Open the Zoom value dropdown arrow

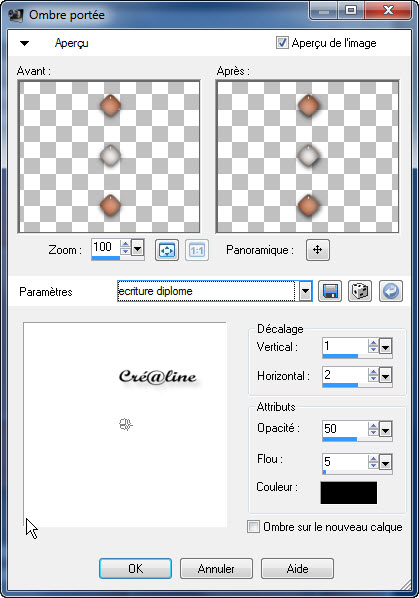[x=138, y=249]
